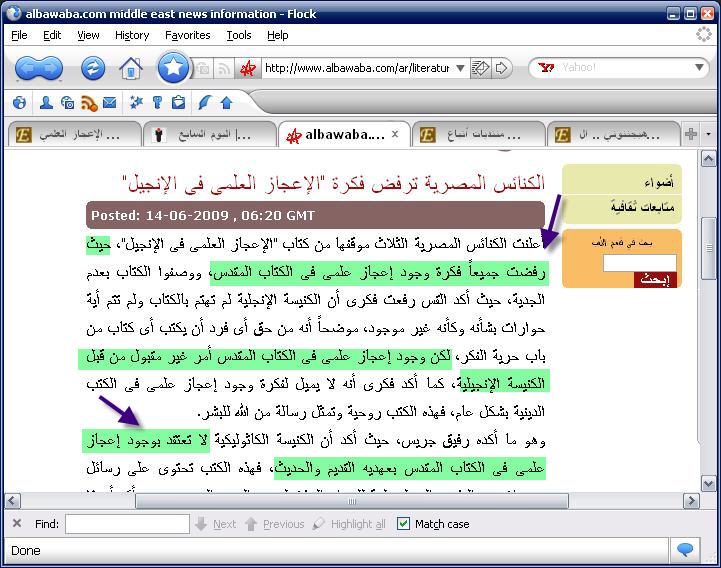Screen dimensions: 721x568
Task: Close the albawaba tab
Action: coord(395,133)
